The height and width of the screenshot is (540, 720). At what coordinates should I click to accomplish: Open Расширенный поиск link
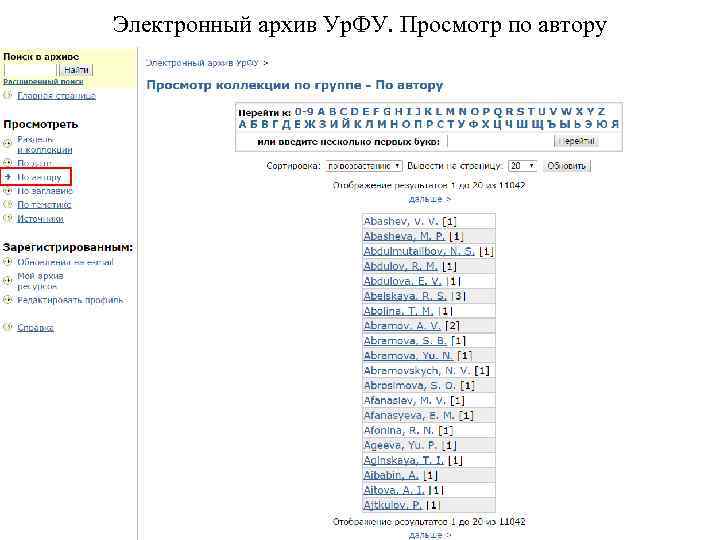click(x=43, y=82)
